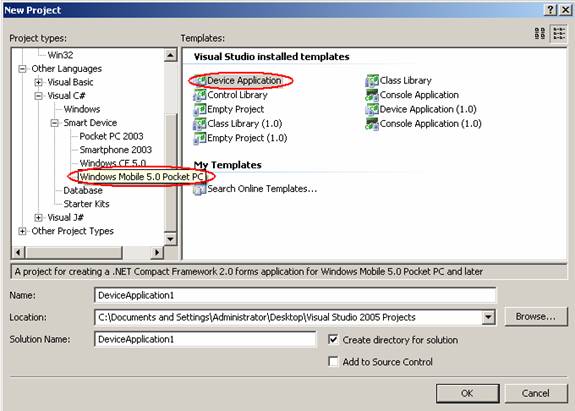Choose the Control Library template icon

[200, 95]
